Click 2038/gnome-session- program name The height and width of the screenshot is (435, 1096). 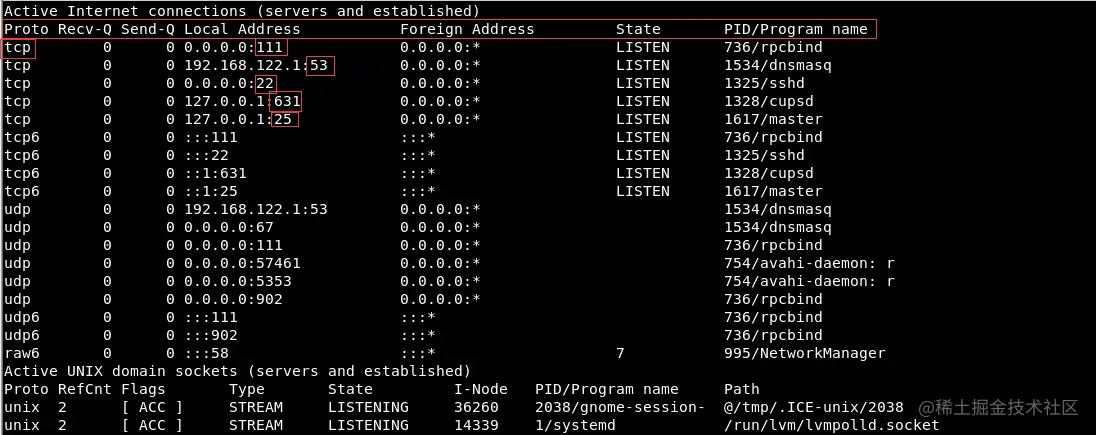click(x=620, y=407)
